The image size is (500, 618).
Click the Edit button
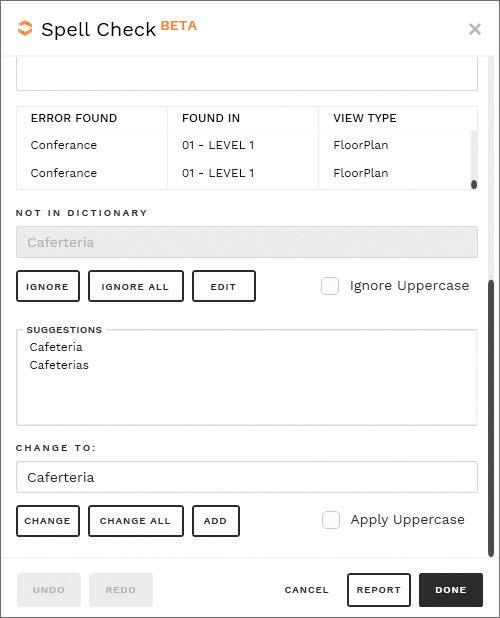click(223, 286)
